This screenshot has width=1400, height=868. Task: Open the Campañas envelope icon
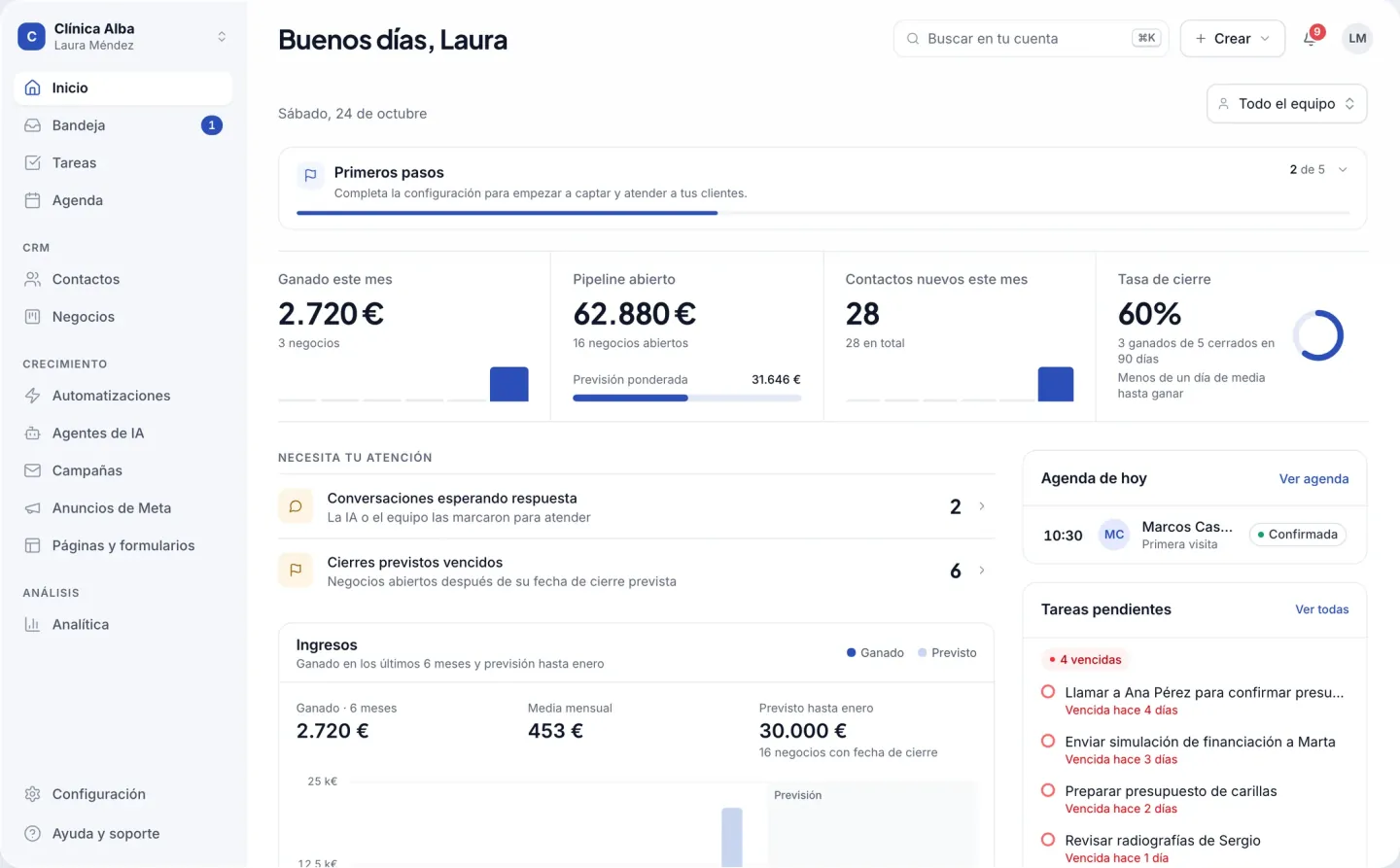[x=32, y=470]
